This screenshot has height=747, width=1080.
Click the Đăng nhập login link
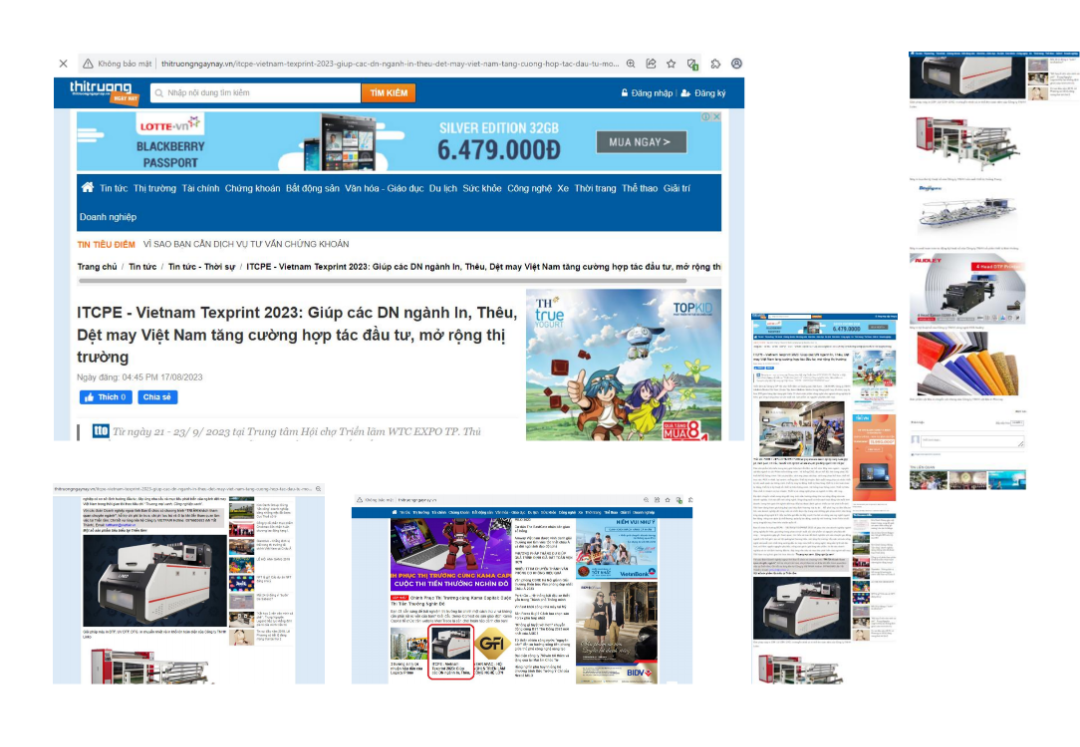(646, 93)
